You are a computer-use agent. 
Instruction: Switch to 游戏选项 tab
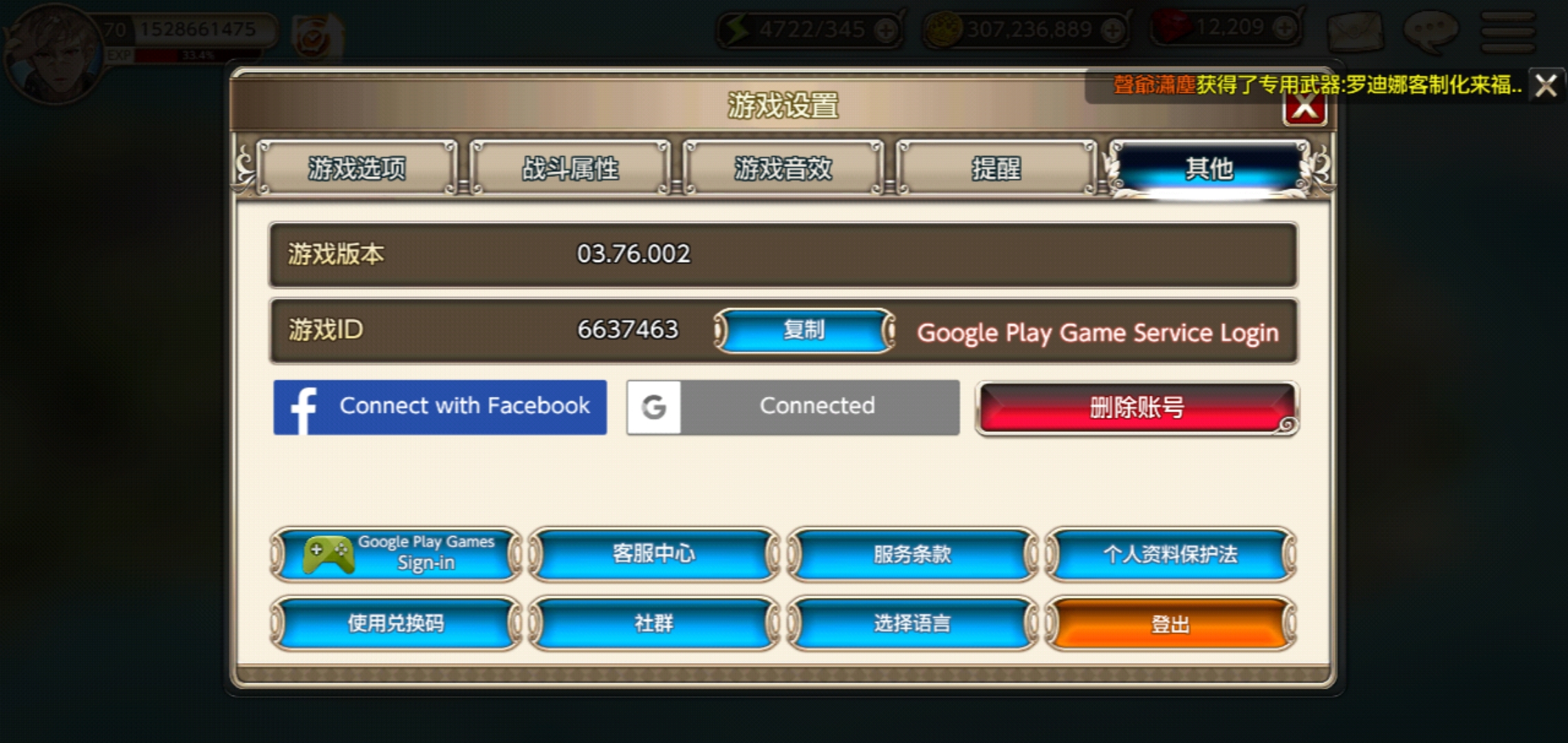[356, 169]
